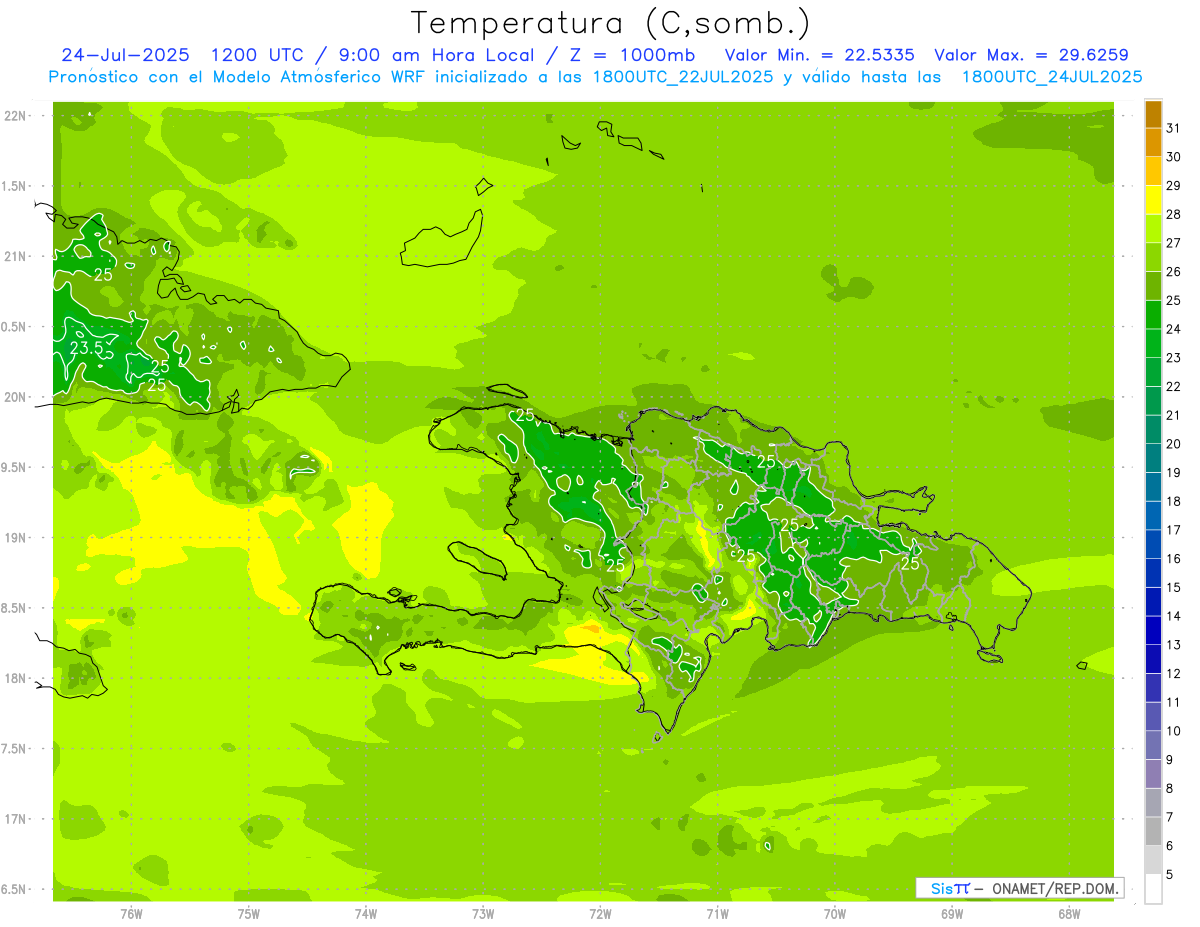Viewport: 1200px width, 927px height.
Task: Click 'Valor Min. = 22.5335' value
Action: 819,55
